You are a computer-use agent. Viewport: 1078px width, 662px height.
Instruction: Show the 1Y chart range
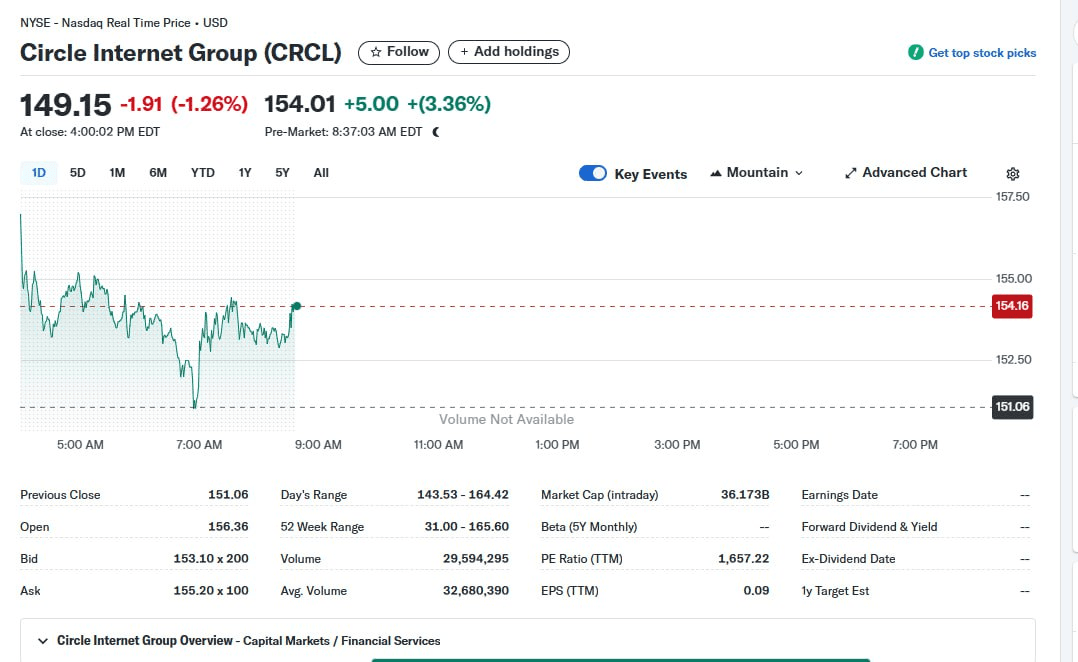tap(245, 173)
